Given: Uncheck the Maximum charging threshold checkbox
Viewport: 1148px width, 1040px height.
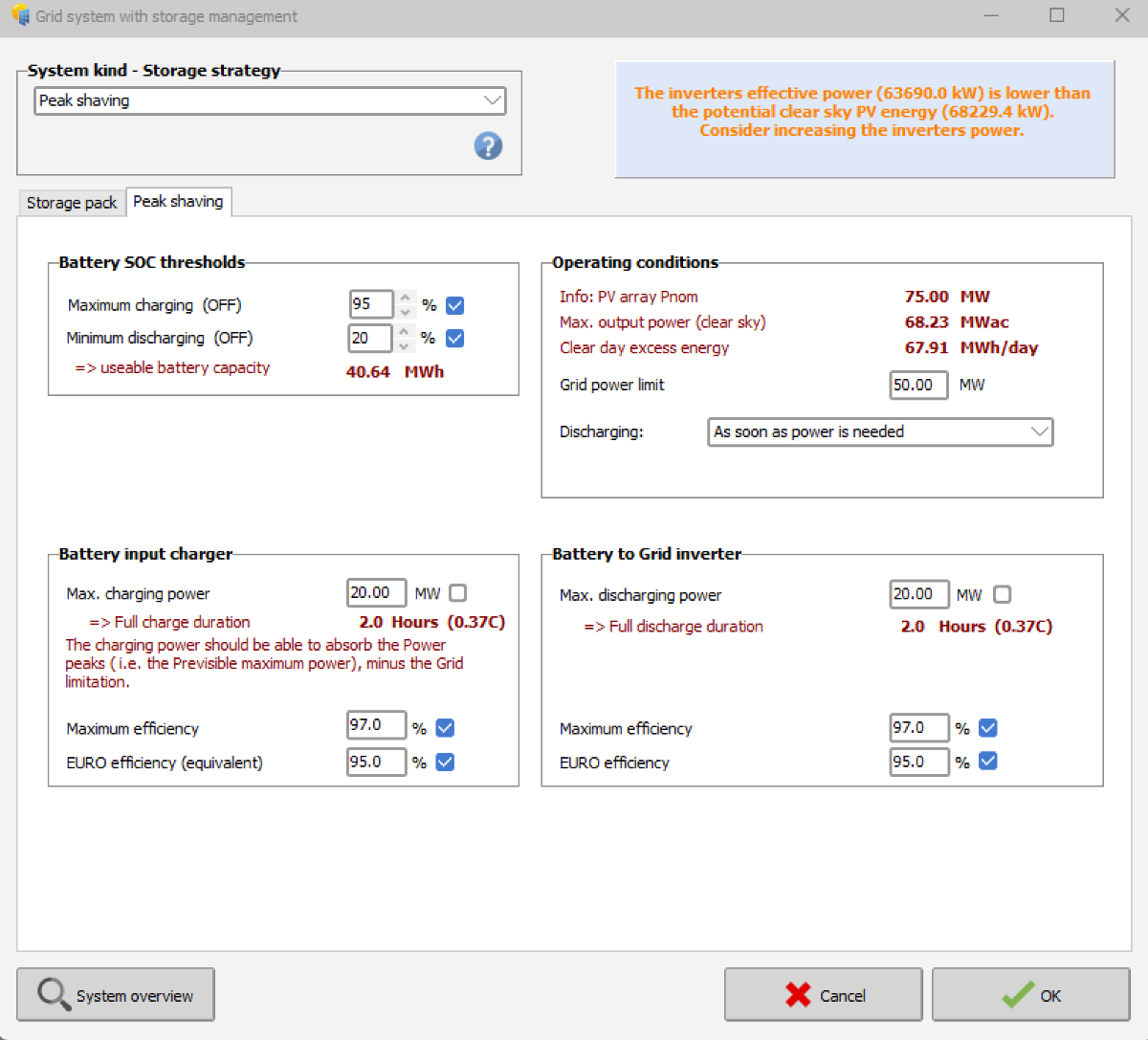Looking at the screenshot, I should tap(455, 305).
